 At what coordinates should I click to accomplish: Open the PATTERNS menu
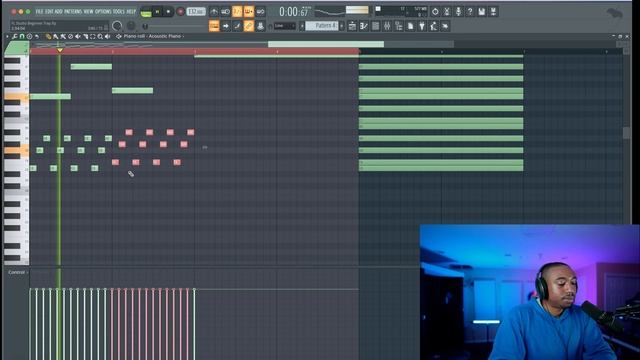(x=73, y=11)
